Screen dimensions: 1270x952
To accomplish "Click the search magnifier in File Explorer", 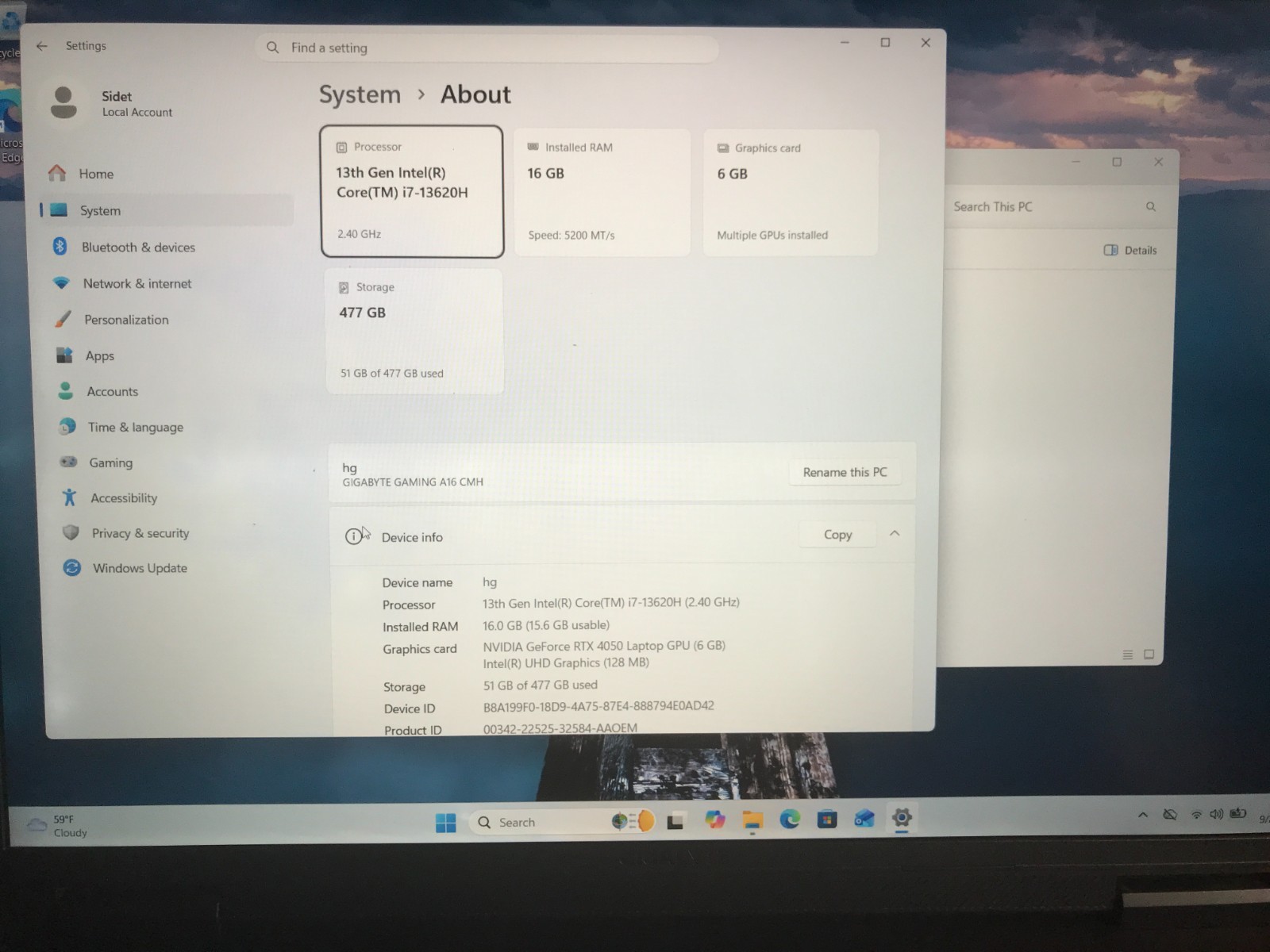I will (x=1150, y=207).
